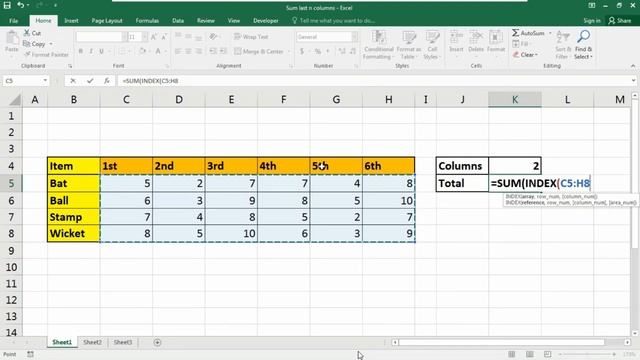Switch to the Developer ribbon tab

pos(266,20)
